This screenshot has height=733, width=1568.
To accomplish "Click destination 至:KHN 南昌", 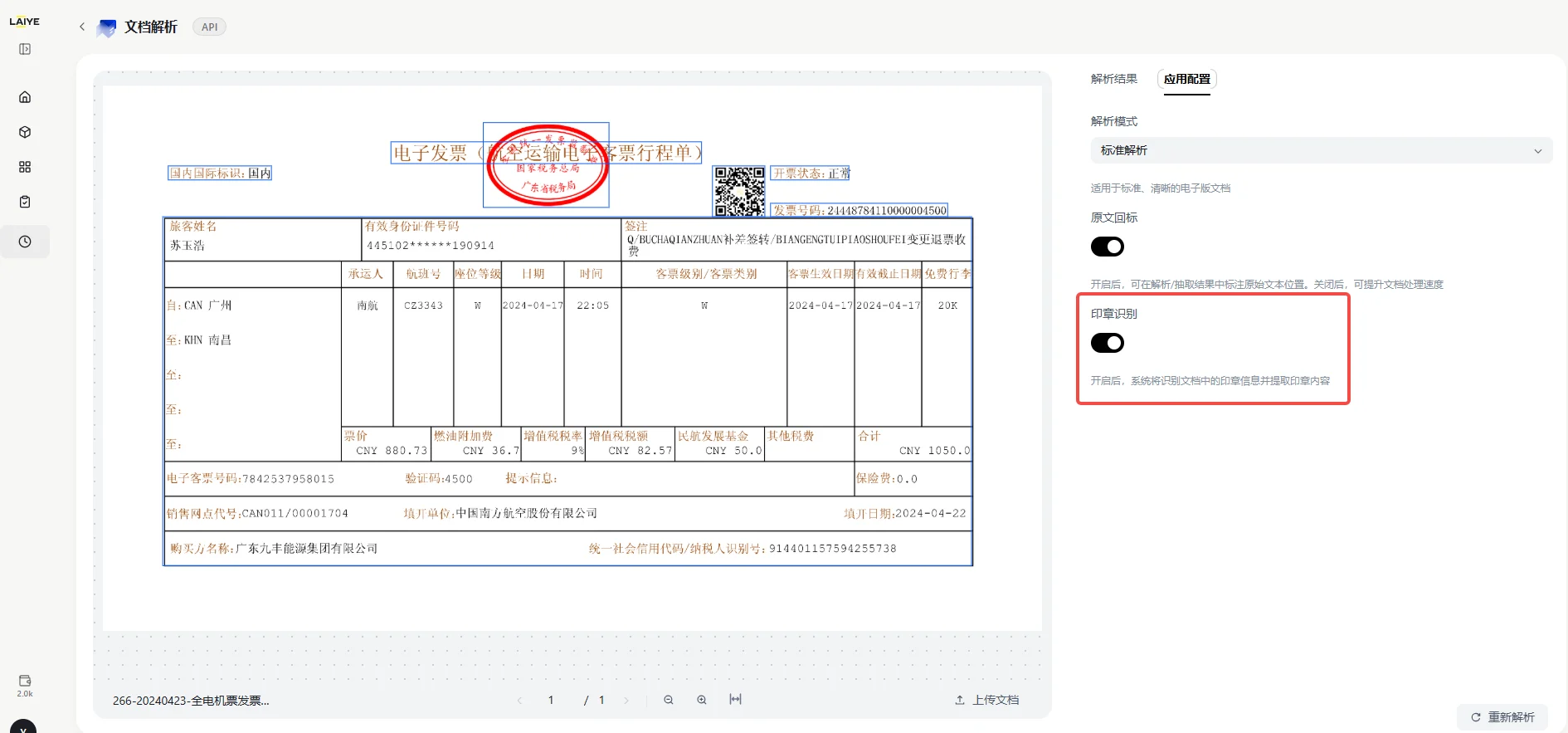I will (199, 340).
